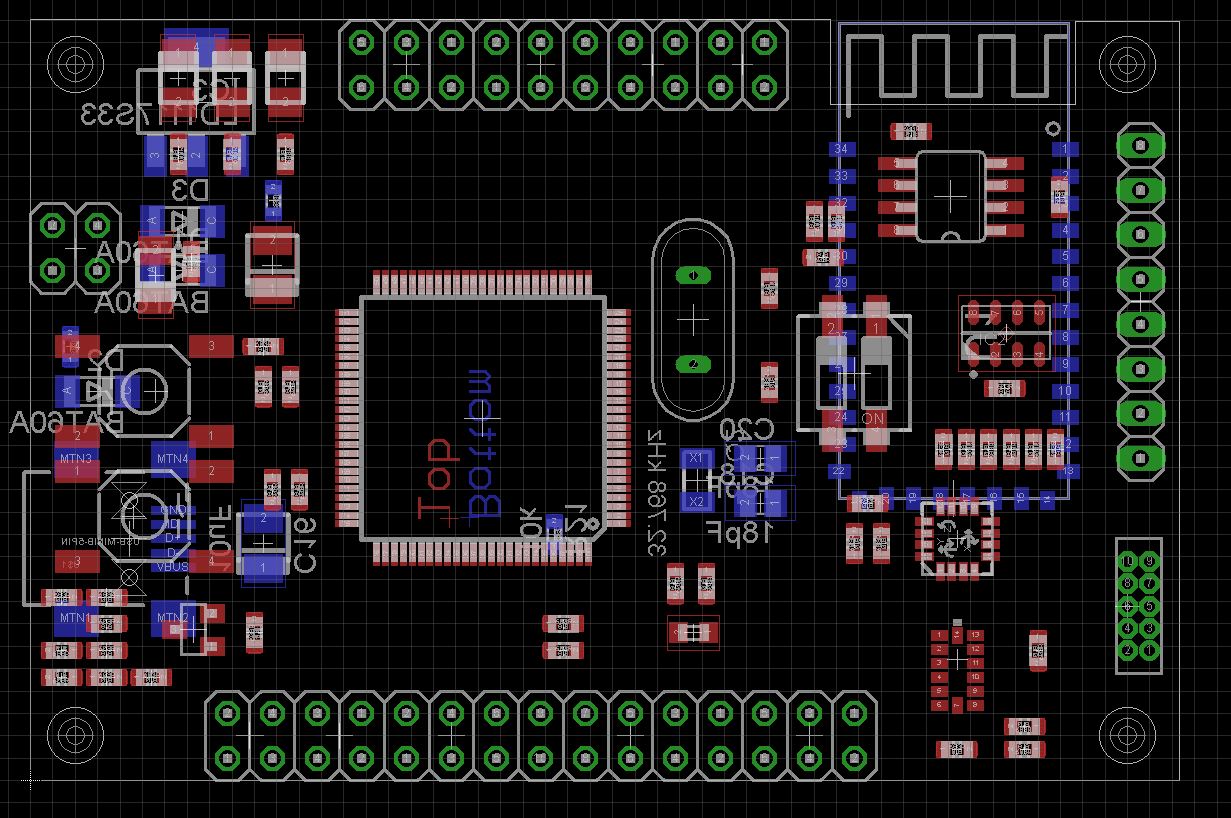
Task: Select pin 1 of the 10-pin header
Action: click(x=1150, y=650)
